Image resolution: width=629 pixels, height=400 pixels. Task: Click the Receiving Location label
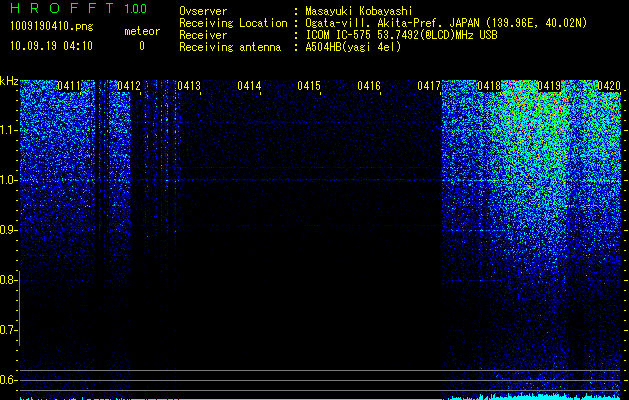[x=233, y=23]
